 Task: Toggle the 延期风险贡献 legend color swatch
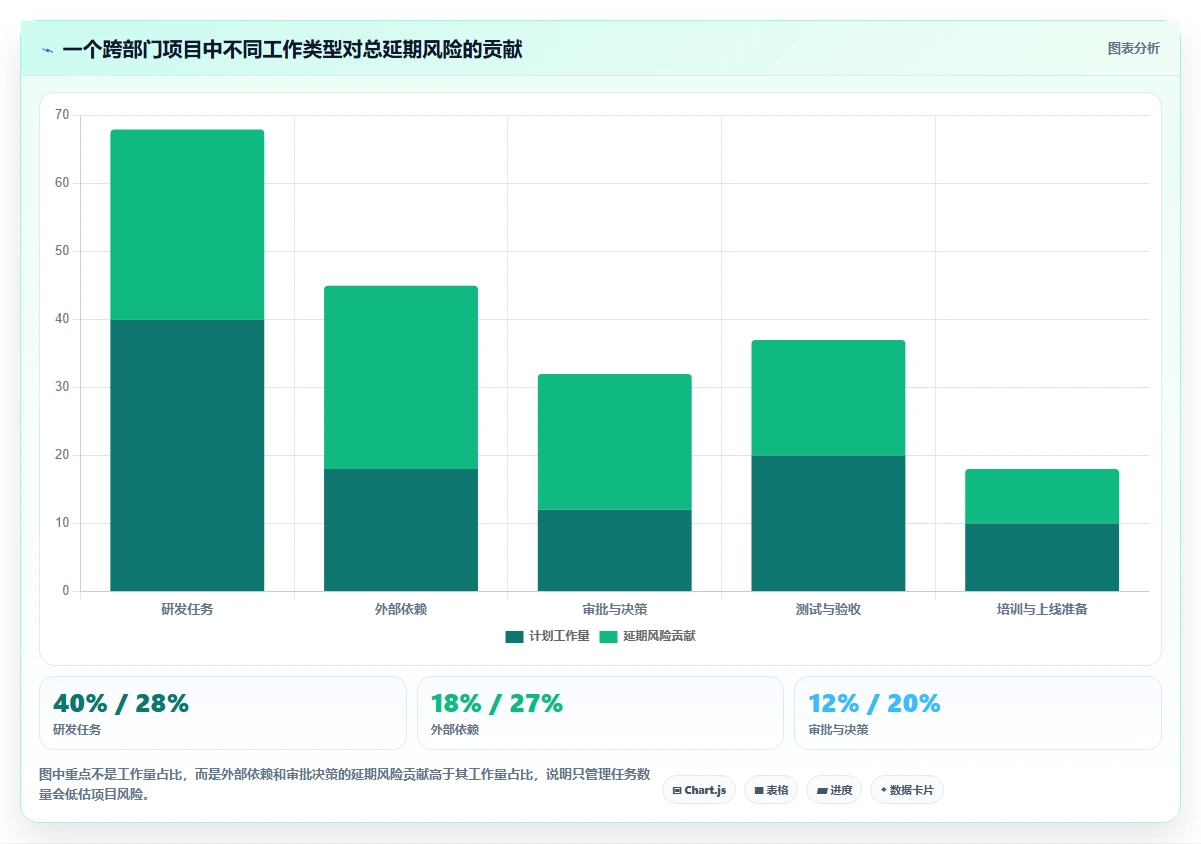click(x=608, y=636)
